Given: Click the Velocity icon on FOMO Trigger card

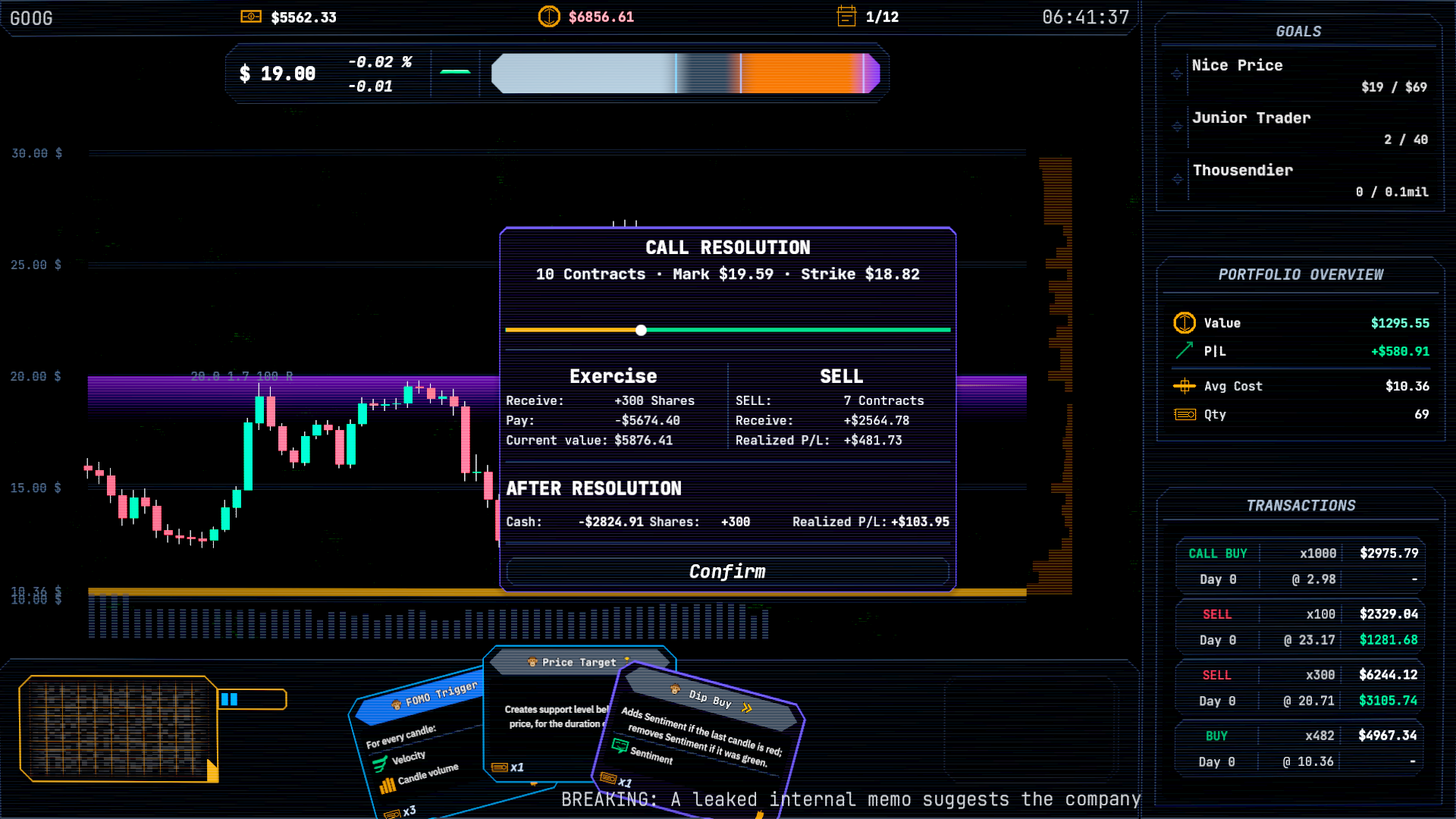Looking at the screenshot, I should [x=380, y=764].
